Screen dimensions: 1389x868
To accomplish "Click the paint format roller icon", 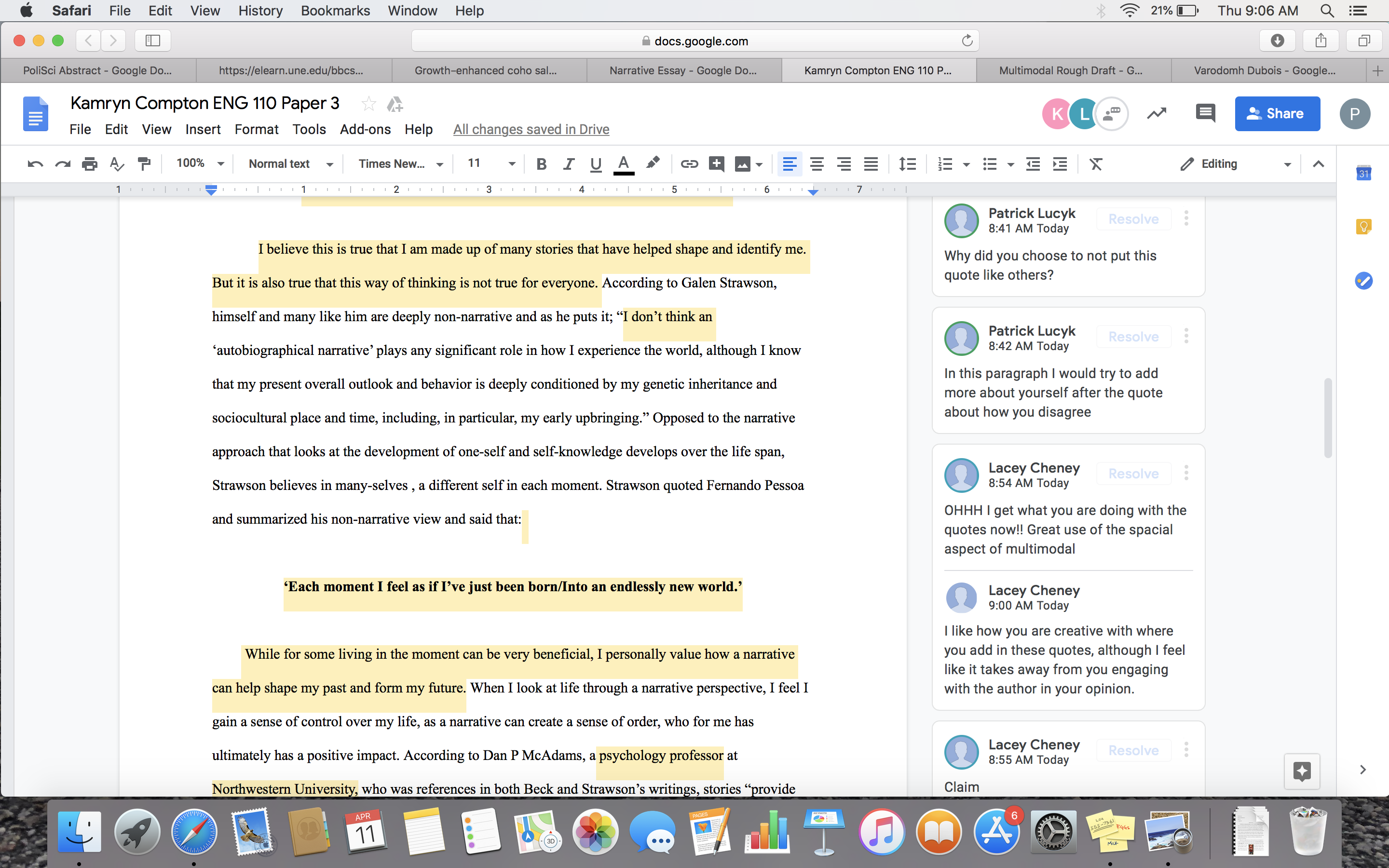I will 144,164.
